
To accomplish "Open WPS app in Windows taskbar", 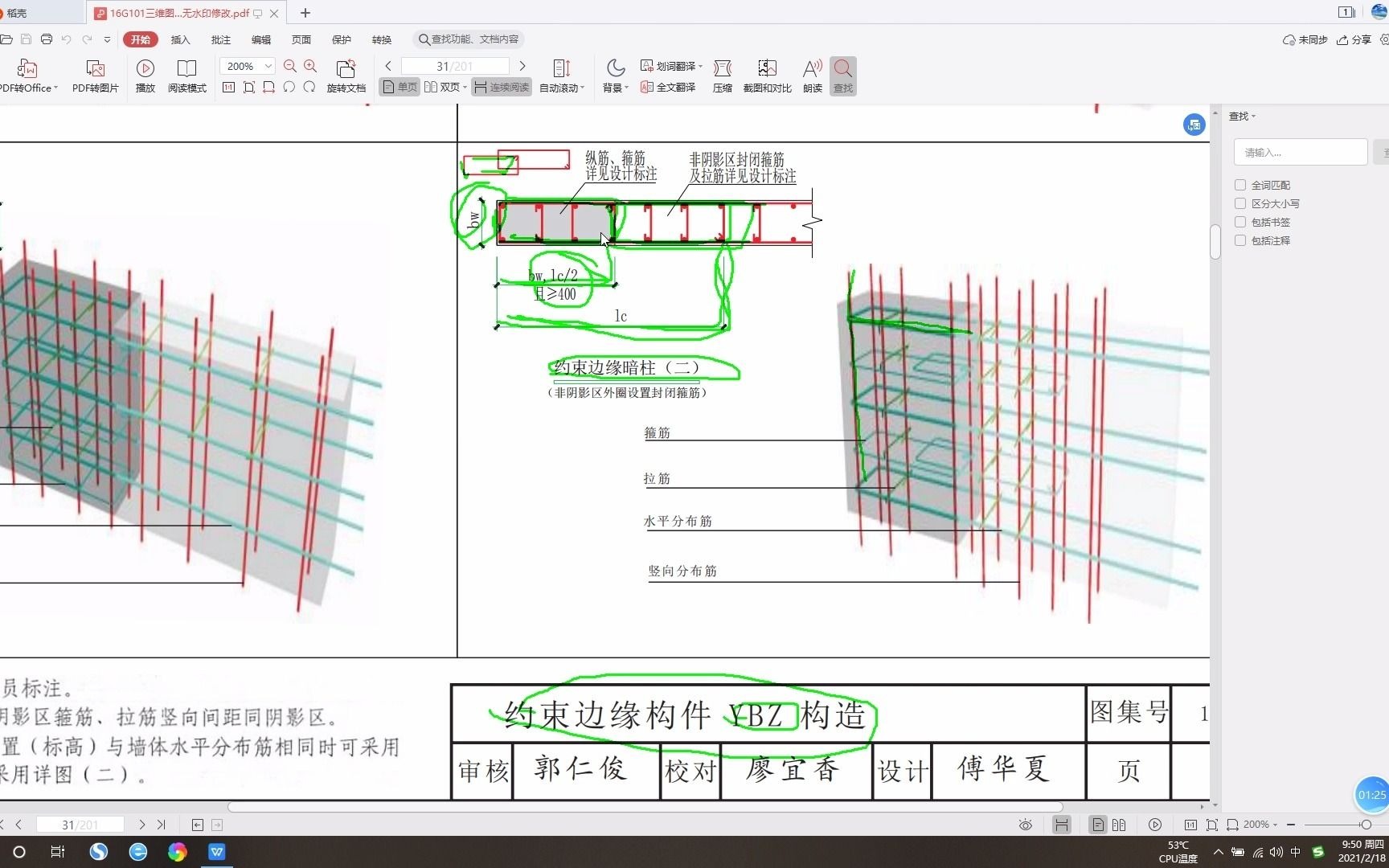I will pyautogui.click(x=217, y=852).
